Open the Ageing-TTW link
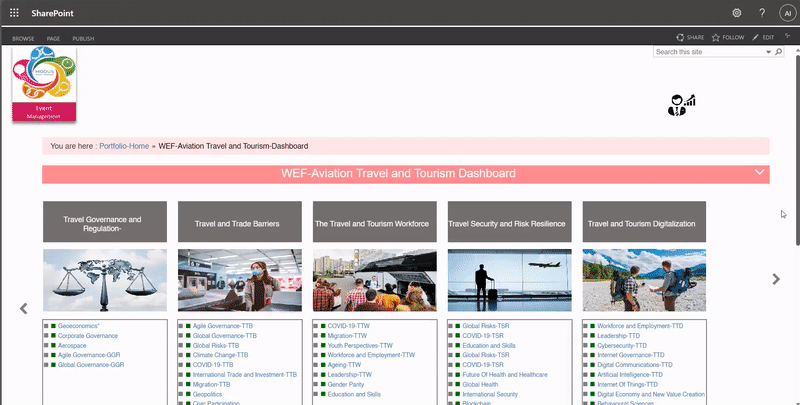800x405 pixels. [x=344, y=365]
